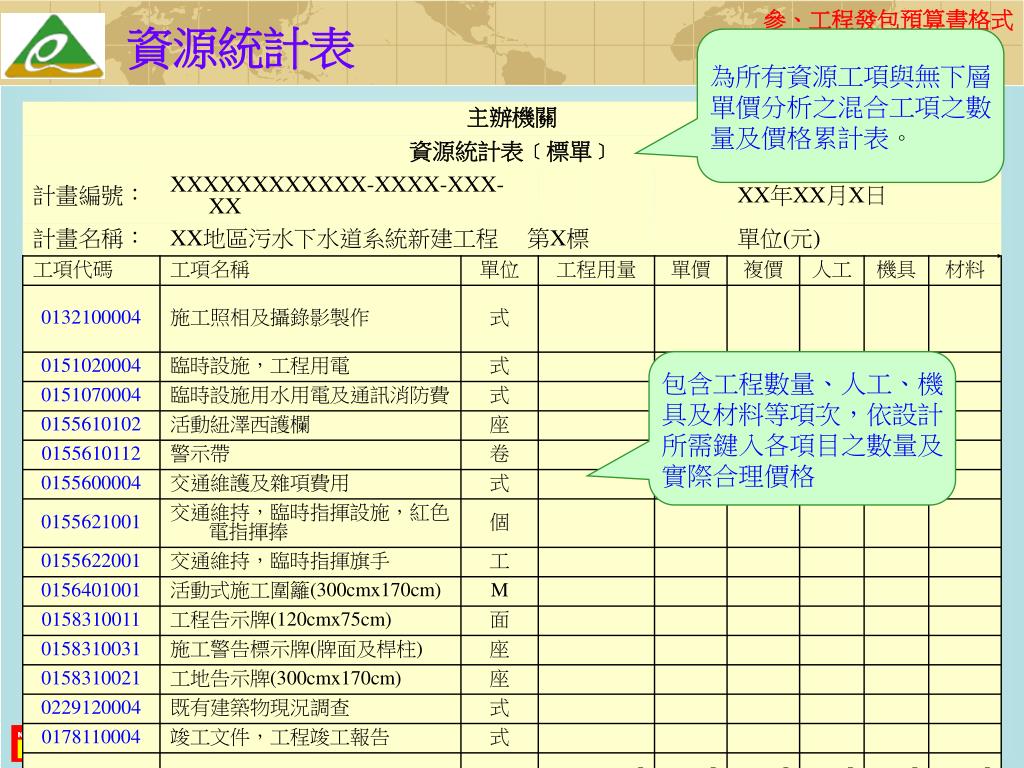Click the red 參、工程發包預算書格式 heading
Image resolution: width=1024 pixels, height=768 pixels.
click(888, 19)
